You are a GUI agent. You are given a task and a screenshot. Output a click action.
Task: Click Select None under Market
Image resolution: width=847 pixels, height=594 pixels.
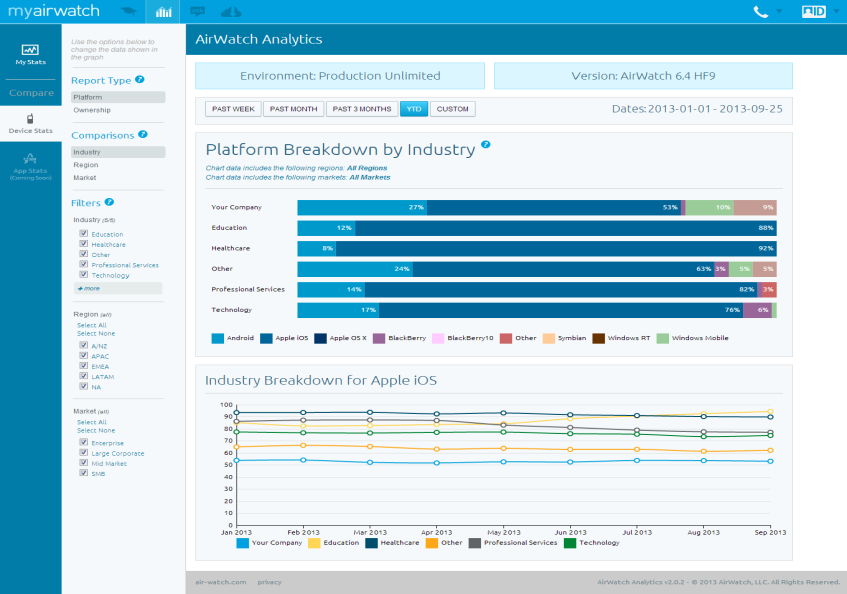(96, 431)
